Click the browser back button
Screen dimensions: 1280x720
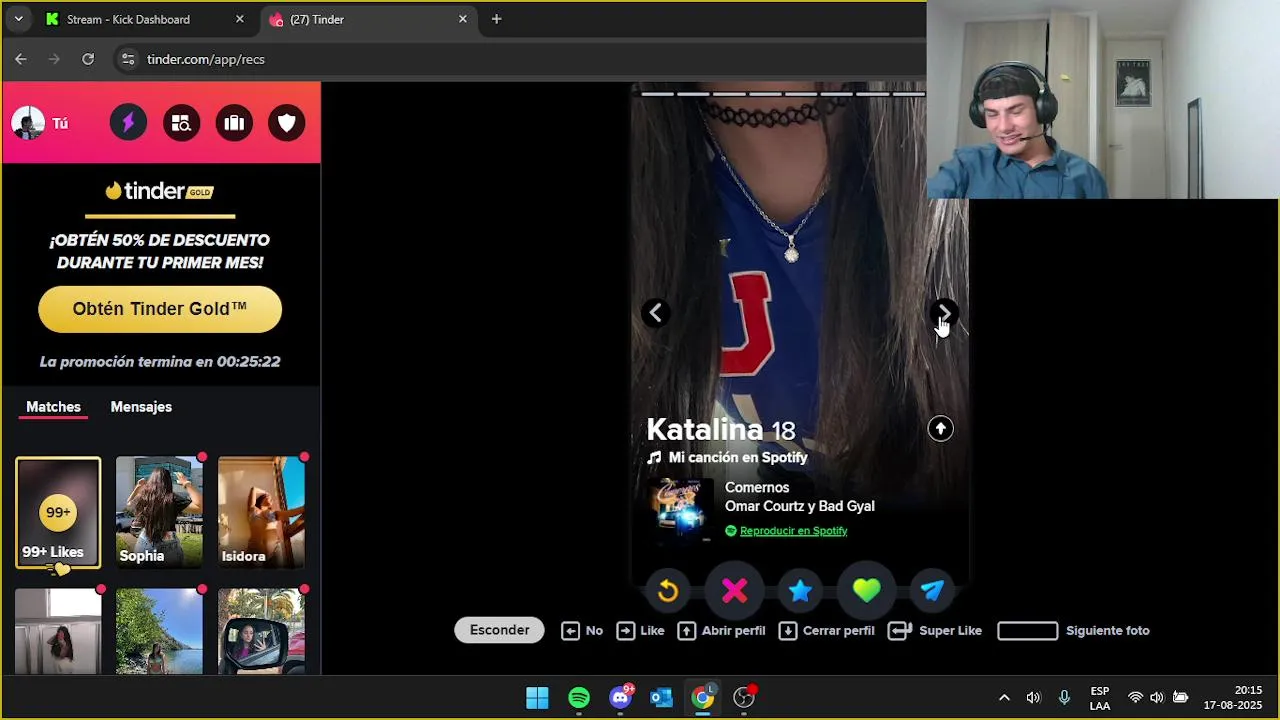[x=21, y=59]
